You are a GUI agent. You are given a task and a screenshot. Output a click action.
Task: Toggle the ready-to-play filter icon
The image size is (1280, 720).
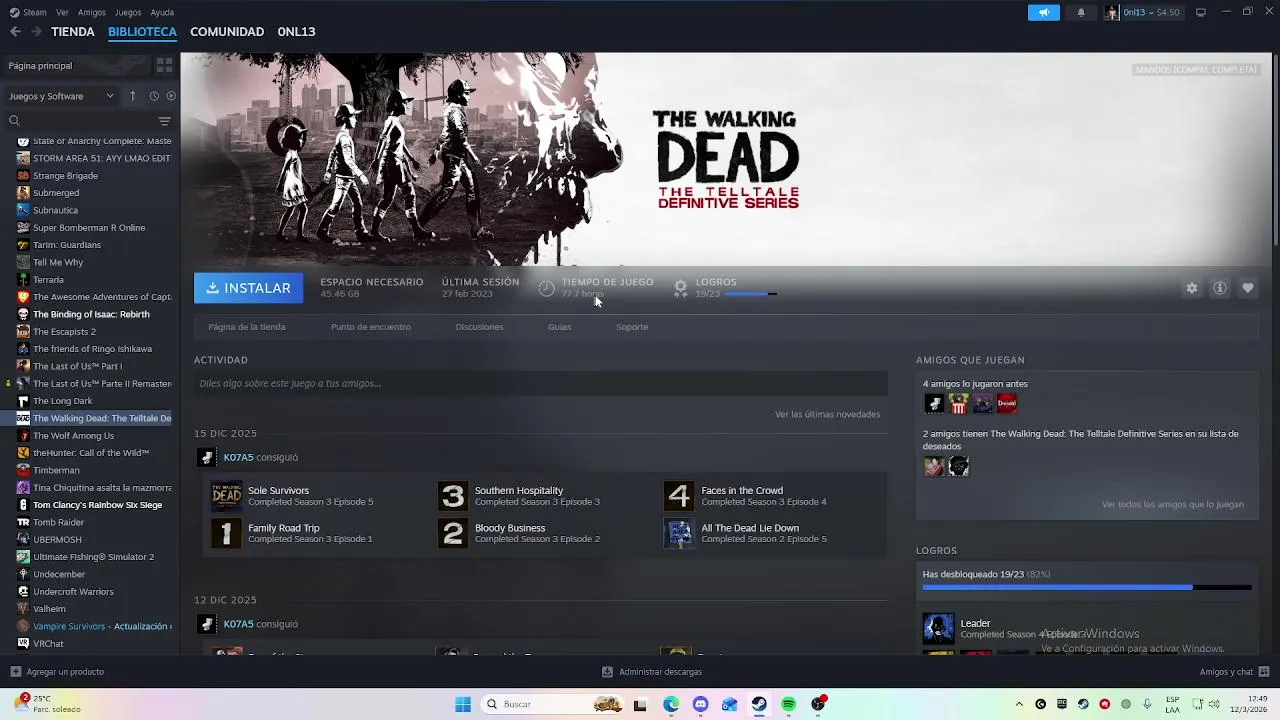(x=171, y=96)
